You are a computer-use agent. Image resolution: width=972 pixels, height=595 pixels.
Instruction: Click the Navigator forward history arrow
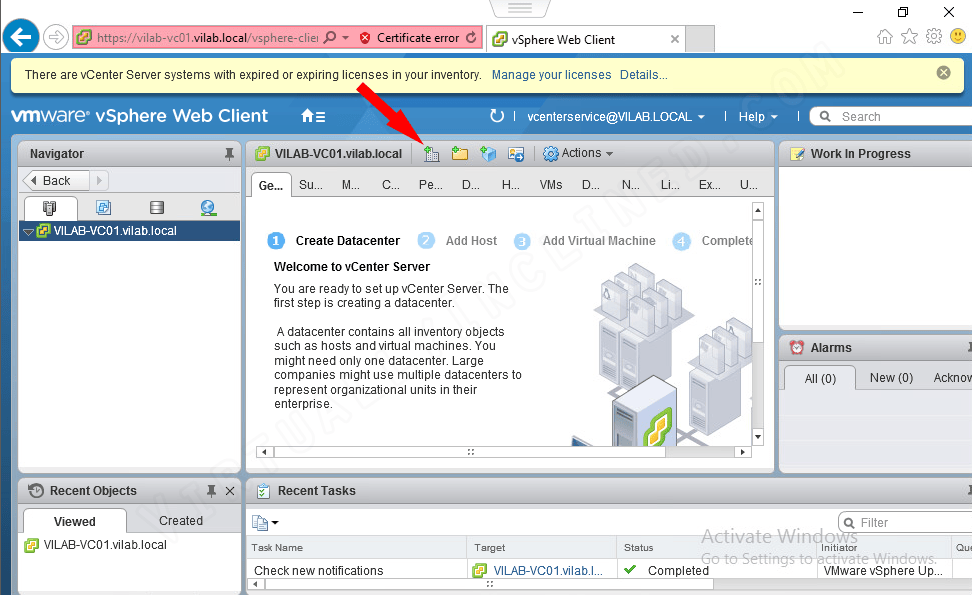coord(99,180)
